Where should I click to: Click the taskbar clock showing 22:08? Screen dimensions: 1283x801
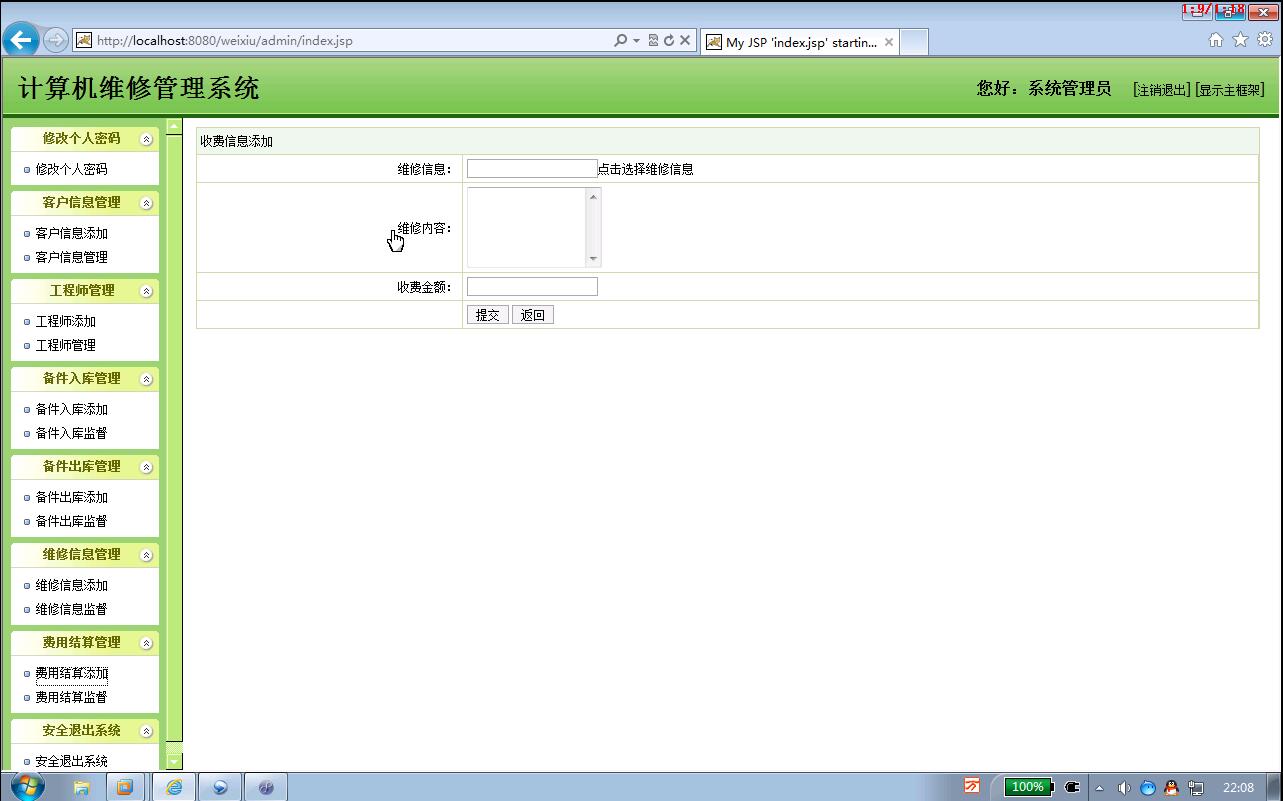click(1238, 787)
